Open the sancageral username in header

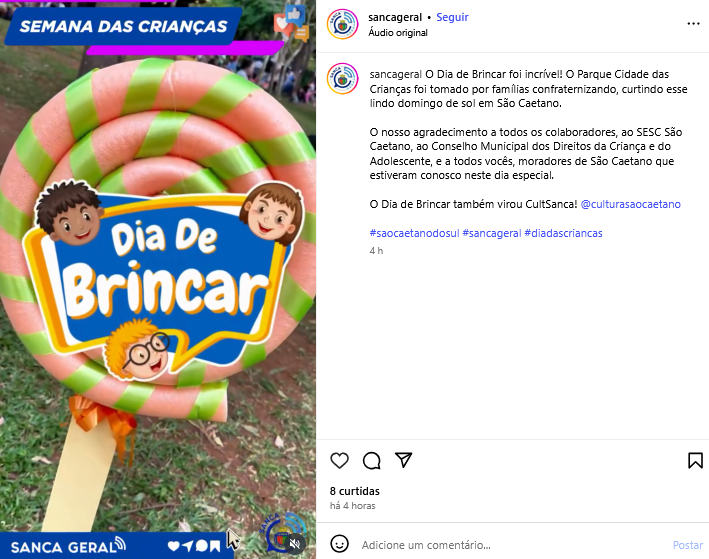[395, 17]
